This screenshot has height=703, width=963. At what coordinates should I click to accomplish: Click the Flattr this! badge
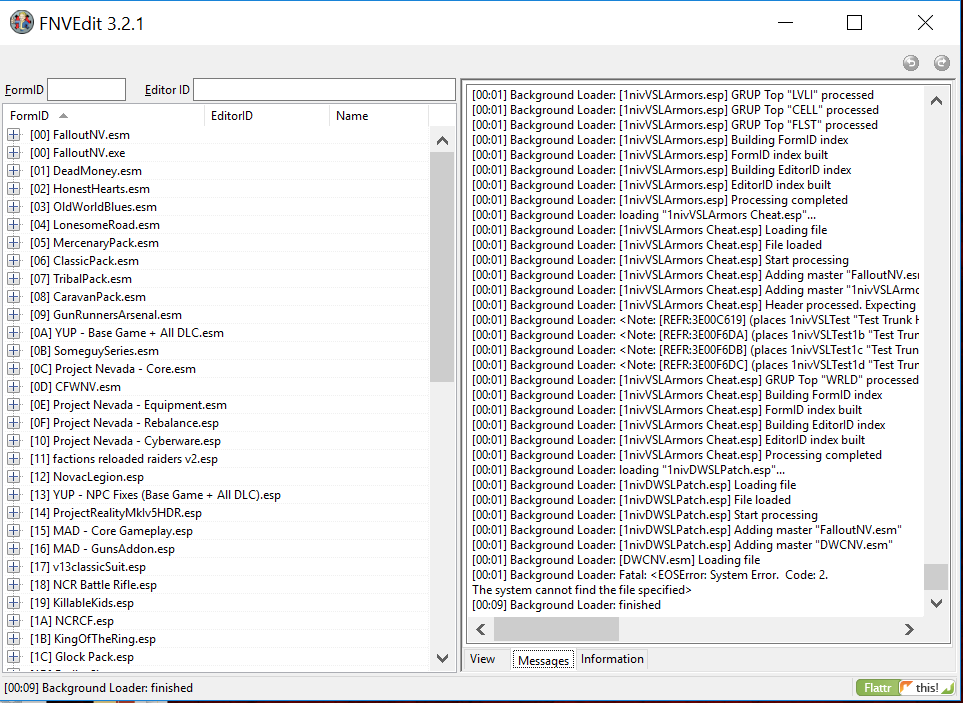pos(905,688)
